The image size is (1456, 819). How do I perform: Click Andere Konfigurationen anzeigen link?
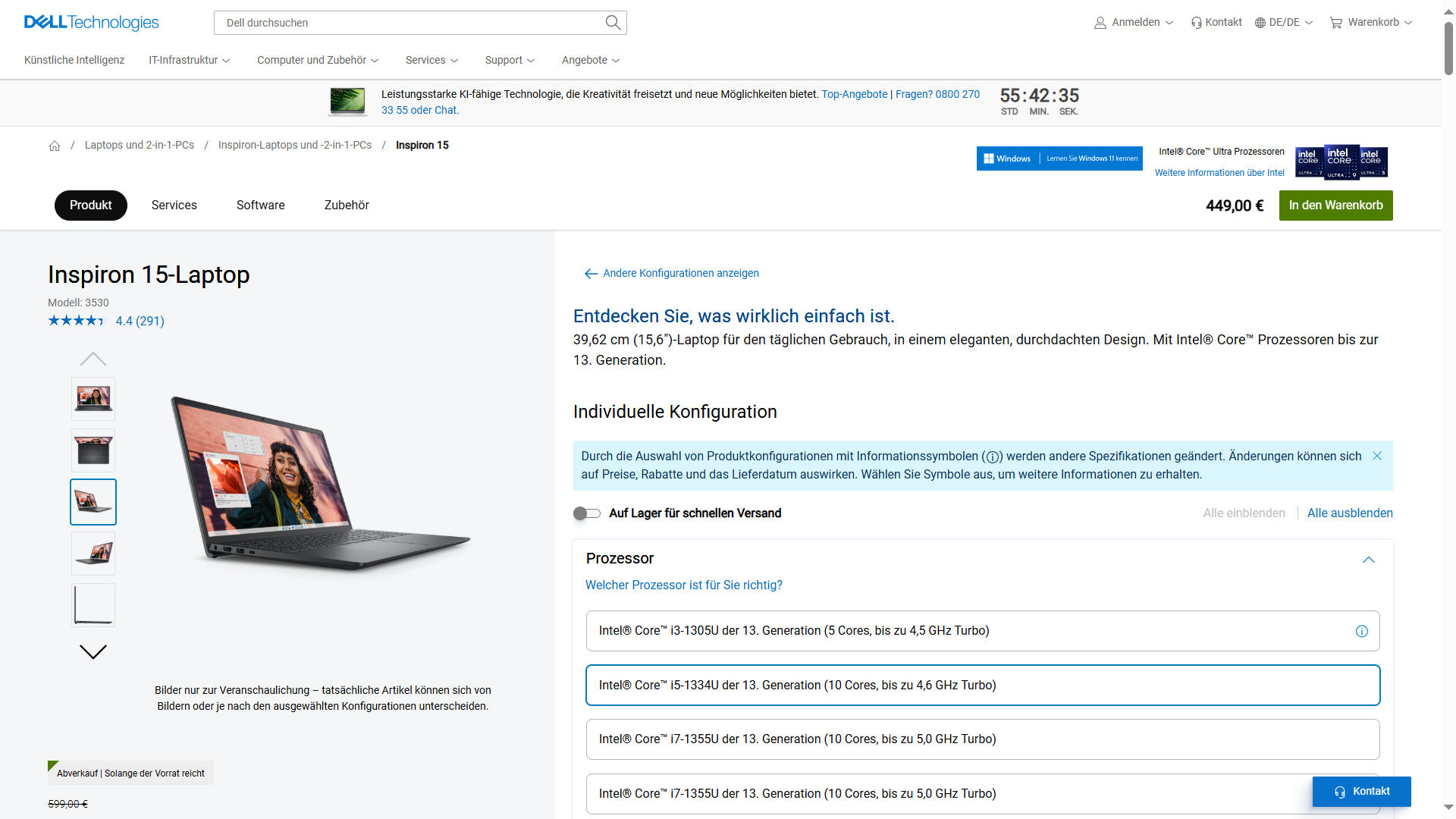[680, 273]
